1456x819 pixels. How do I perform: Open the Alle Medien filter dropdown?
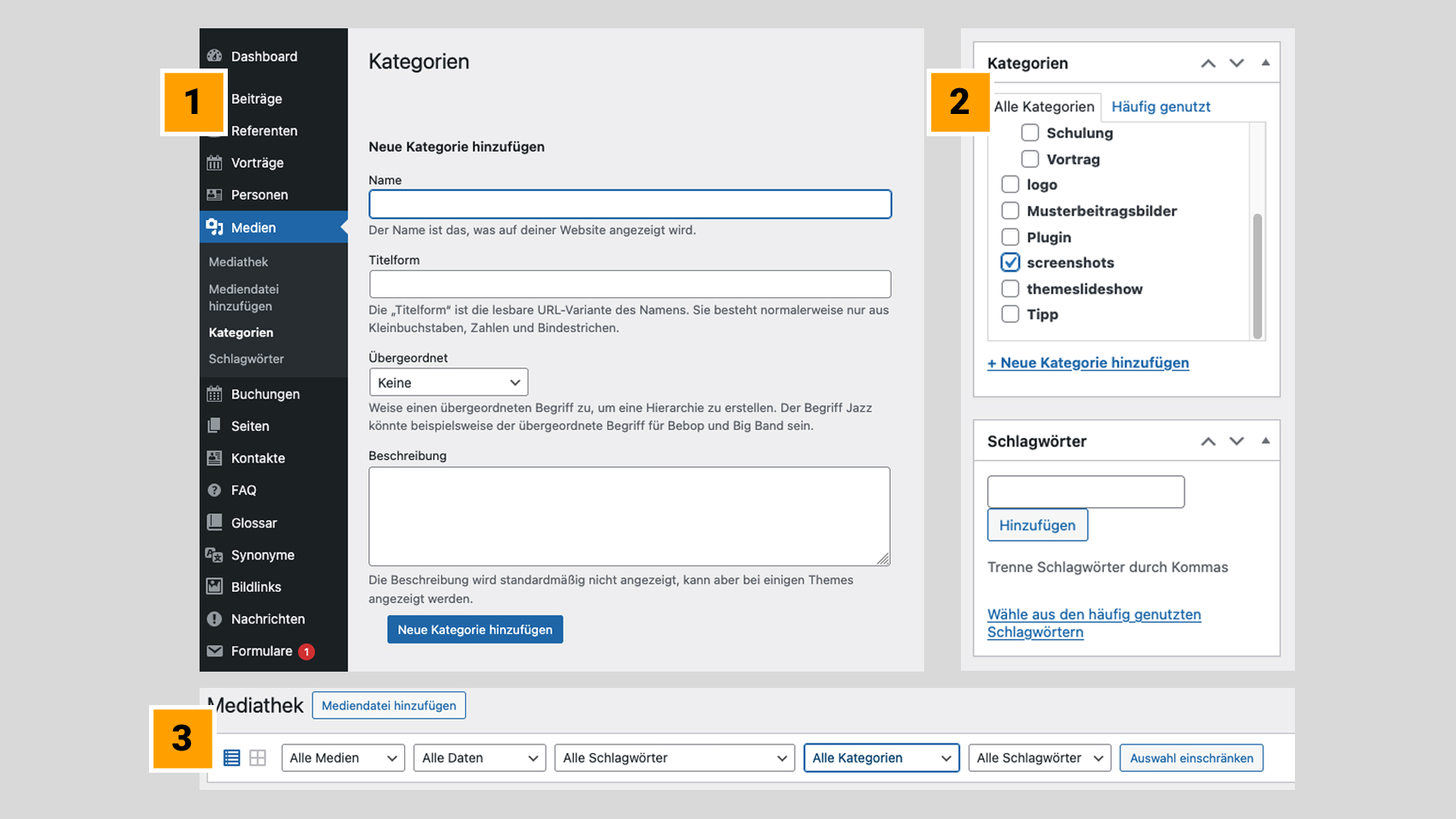(343, 758)
